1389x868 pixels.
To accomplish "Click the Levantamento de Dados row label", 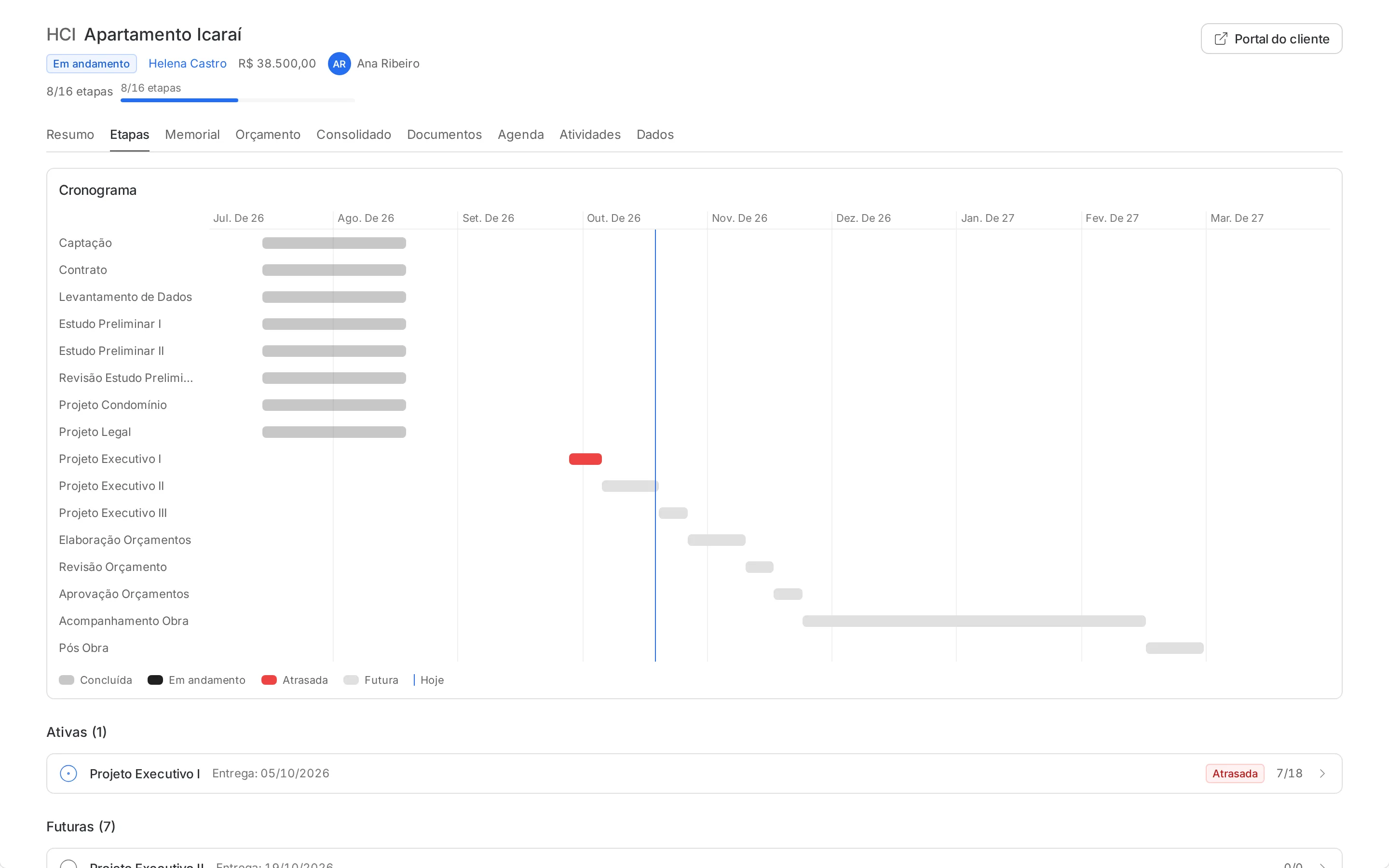I will pyautogui.click(x=125, y=297).
